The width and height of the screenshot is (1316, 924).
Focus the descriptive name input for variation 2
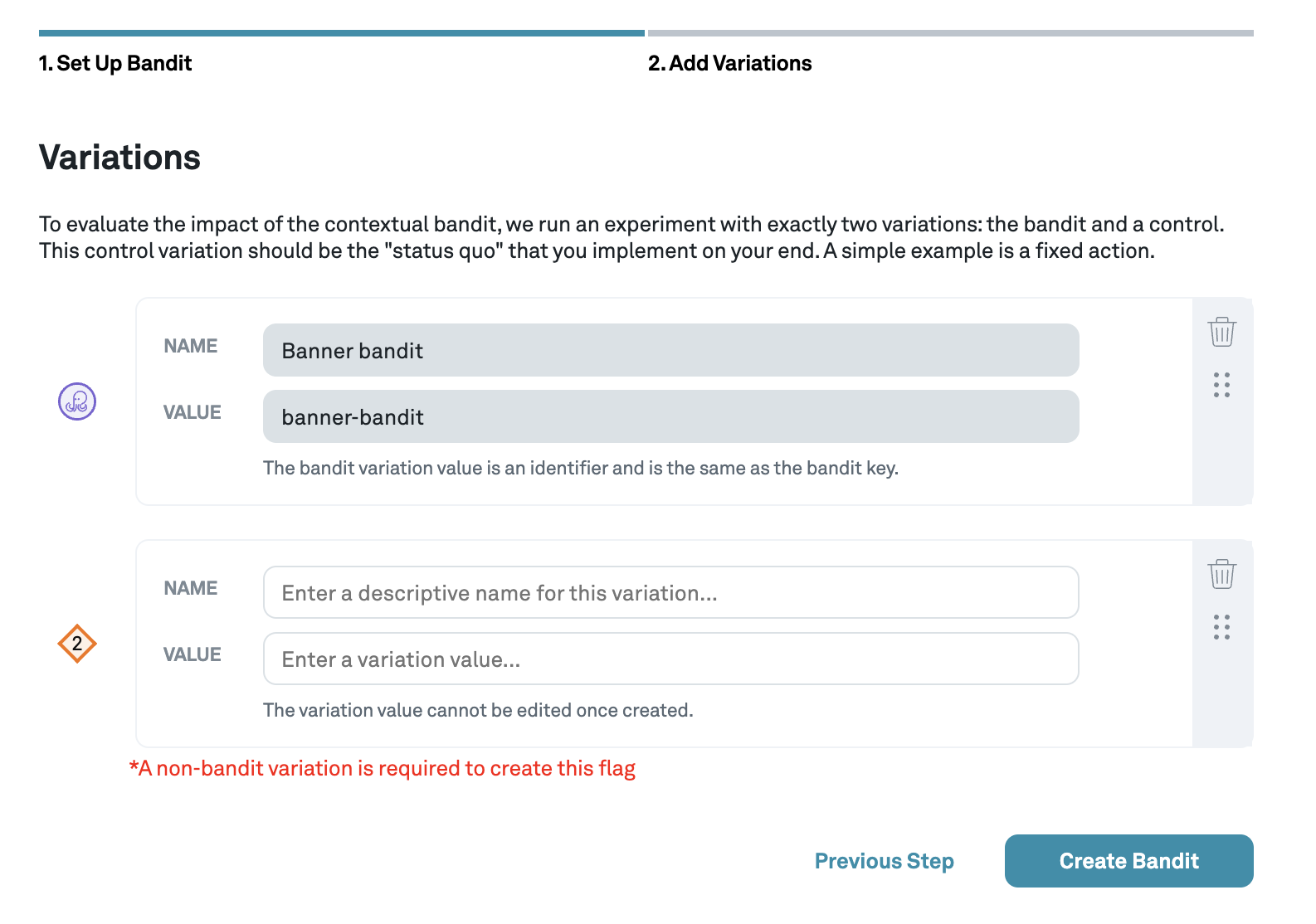click(670, 592)
